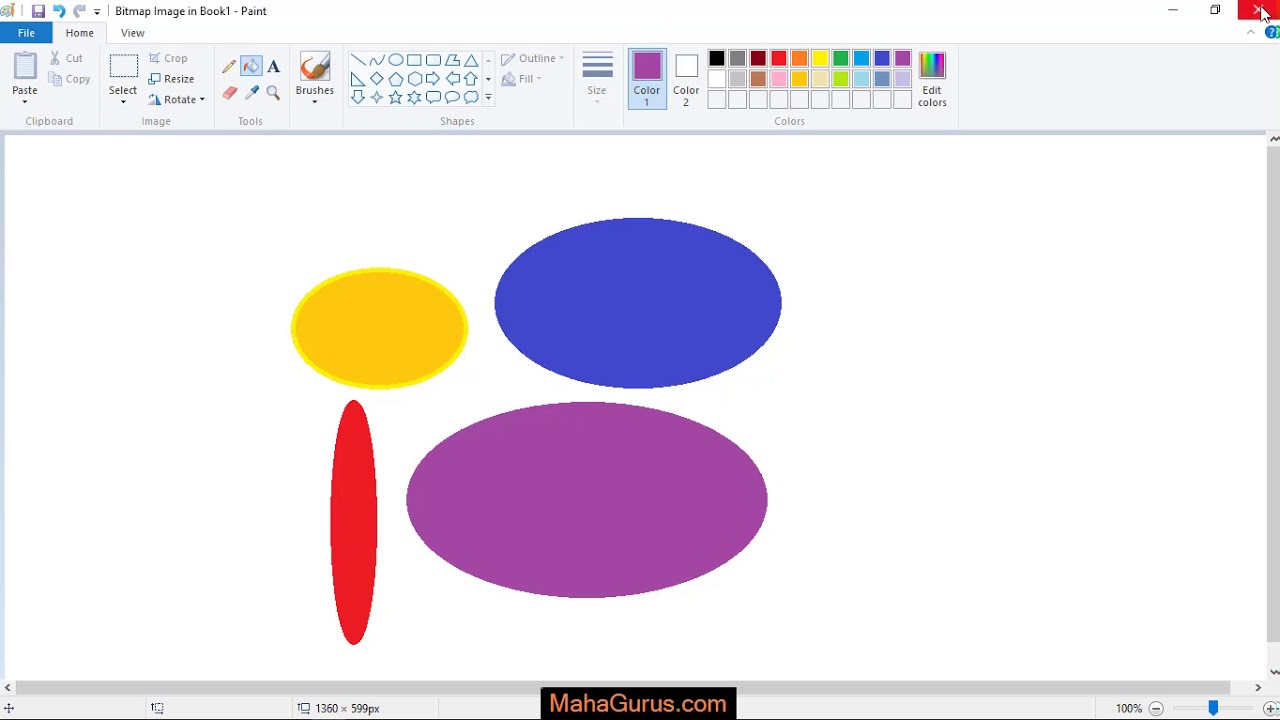Viewport: 1280px width, 720px height.
Task: Choose the Polygon shape
Action: 452,60
